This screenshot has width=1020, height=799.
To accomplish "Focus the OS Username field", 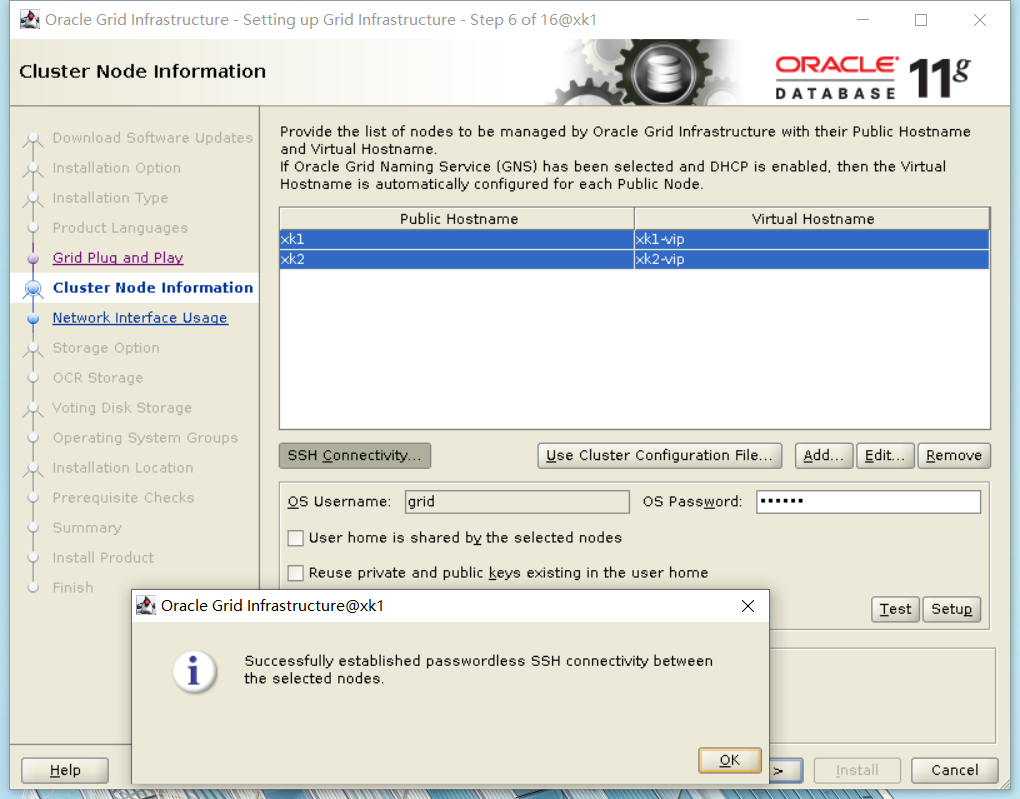I will (517, 502).
